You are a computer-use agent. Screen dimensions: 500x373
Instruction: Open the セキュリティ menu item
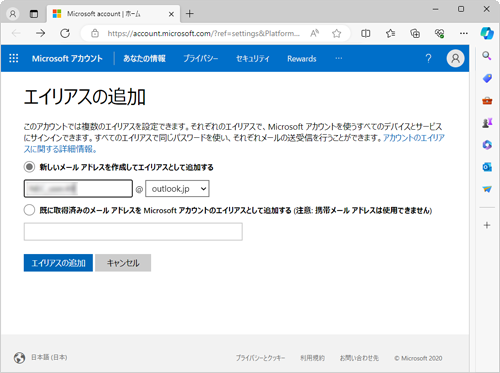[x=253, y=59]
